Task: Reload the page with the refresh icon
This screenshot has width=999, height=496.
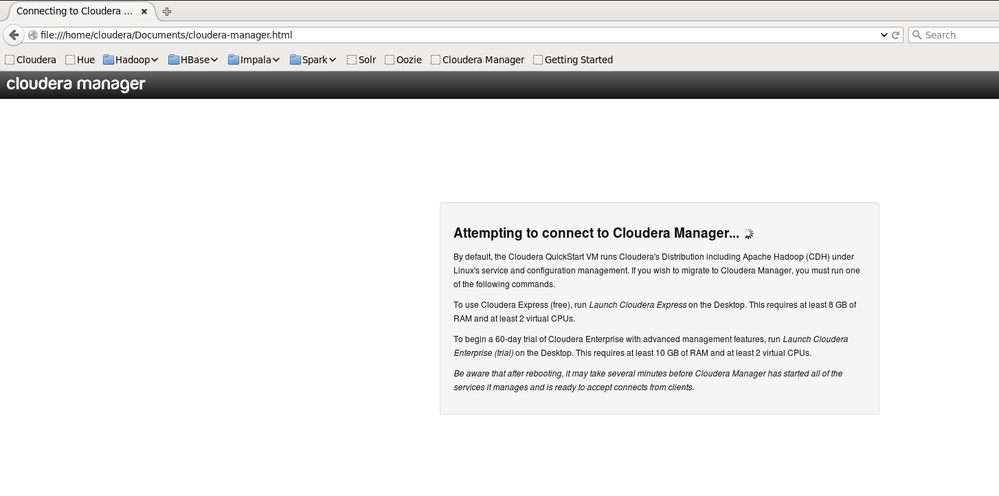Action: 895,35
